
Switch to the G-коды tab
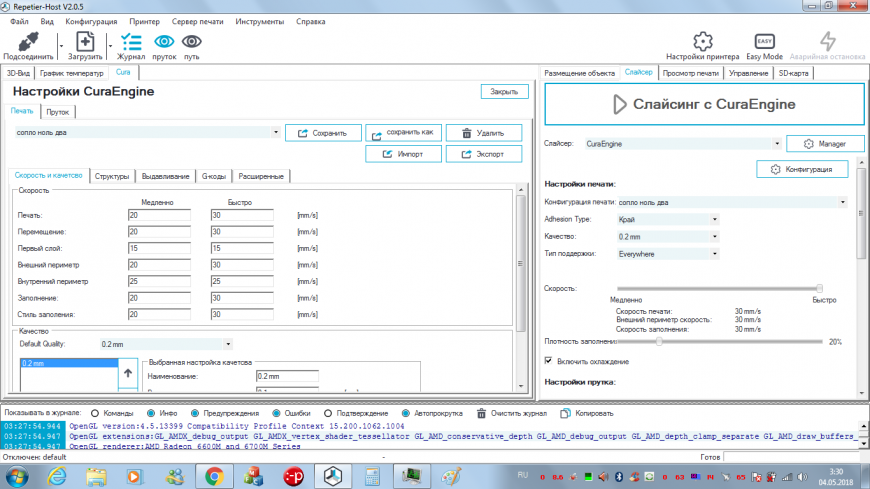214,177
